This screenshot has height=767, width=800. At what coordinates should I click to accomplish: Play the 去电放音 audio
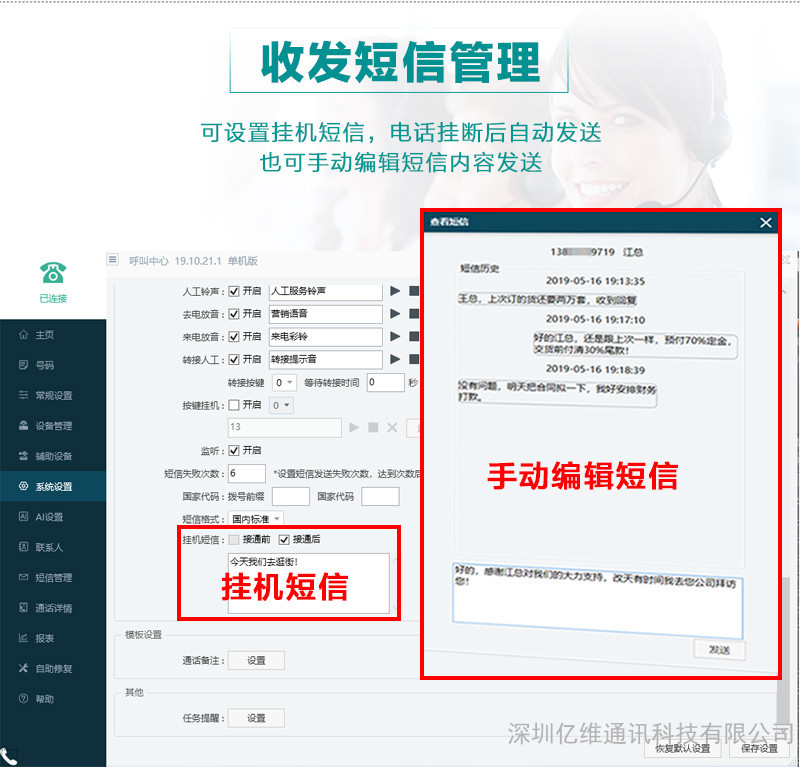click(395, 313)
